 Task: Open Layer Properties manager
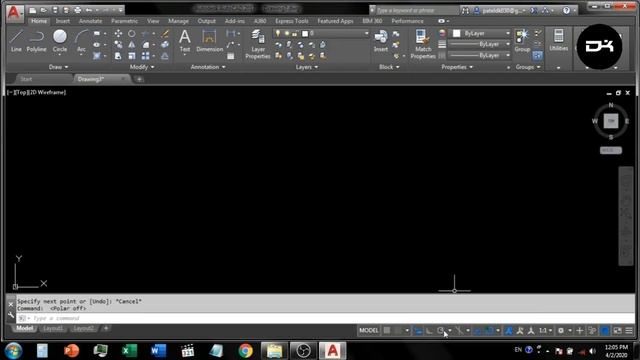(x=258, y=44)
